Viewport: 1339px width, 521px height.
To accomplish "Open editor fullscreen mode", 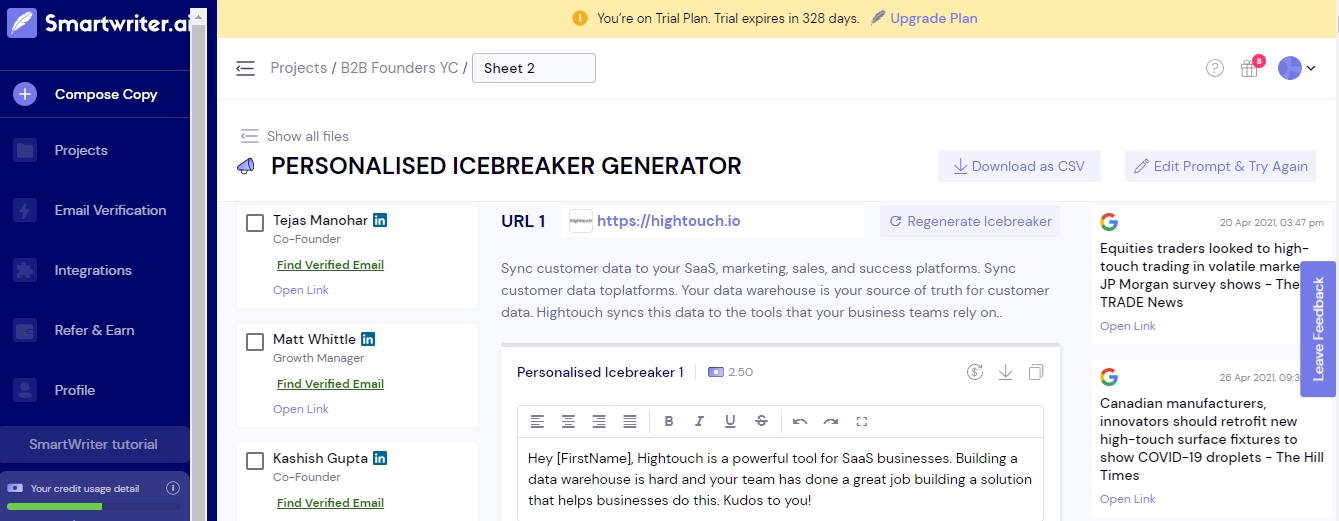I will (x=862, y=421).
